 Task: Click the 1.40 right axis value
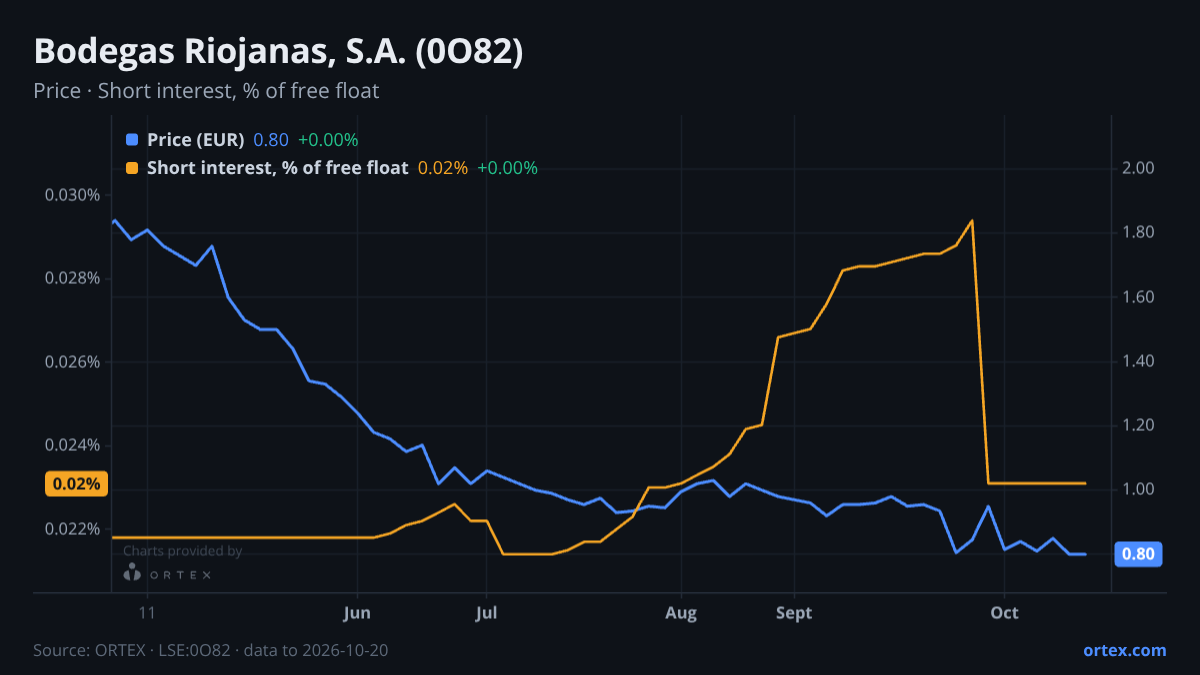(x=1138, y=361)
